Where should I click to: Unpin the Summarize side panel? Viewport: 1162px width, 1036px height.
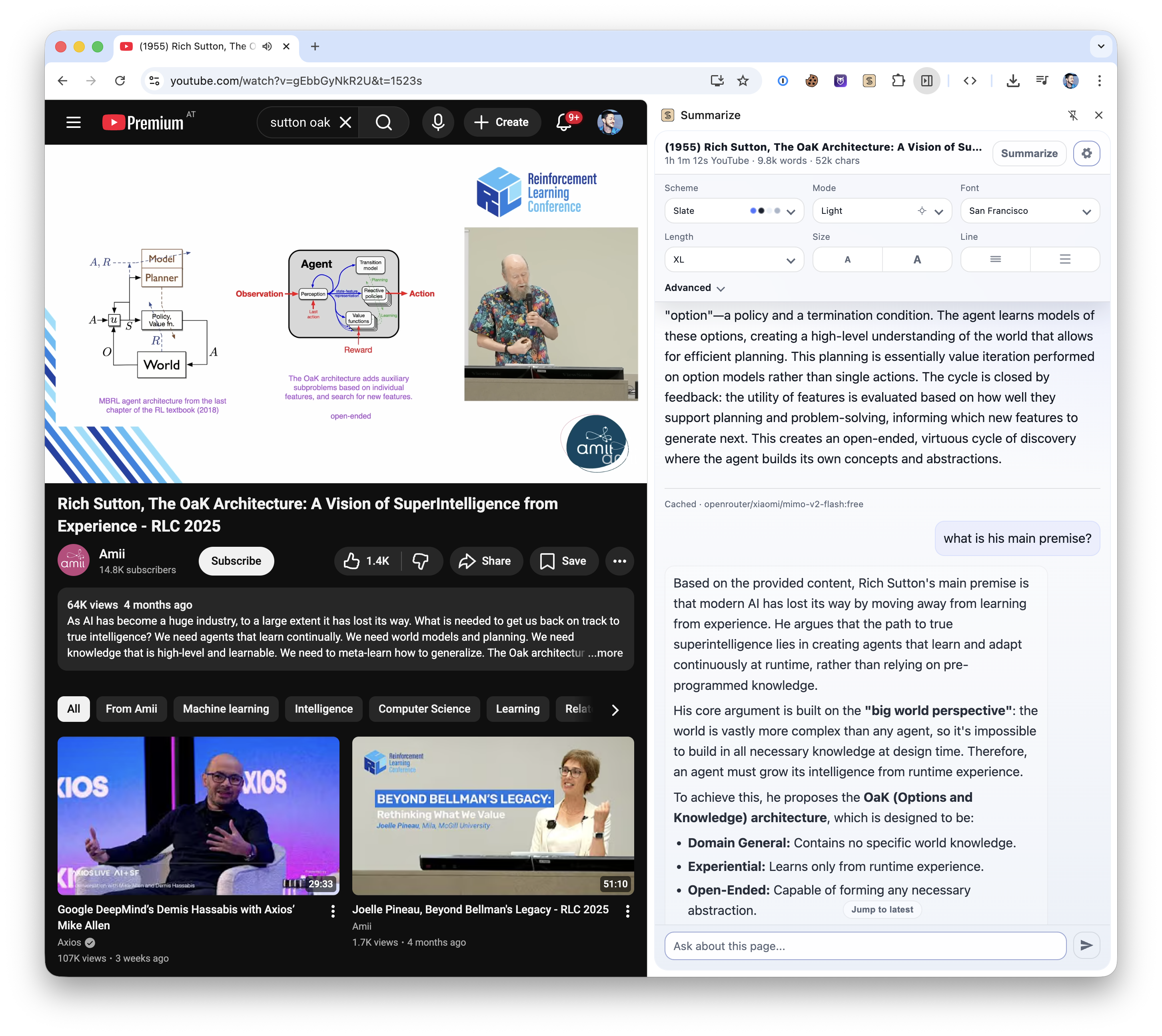click(1073, 115)
